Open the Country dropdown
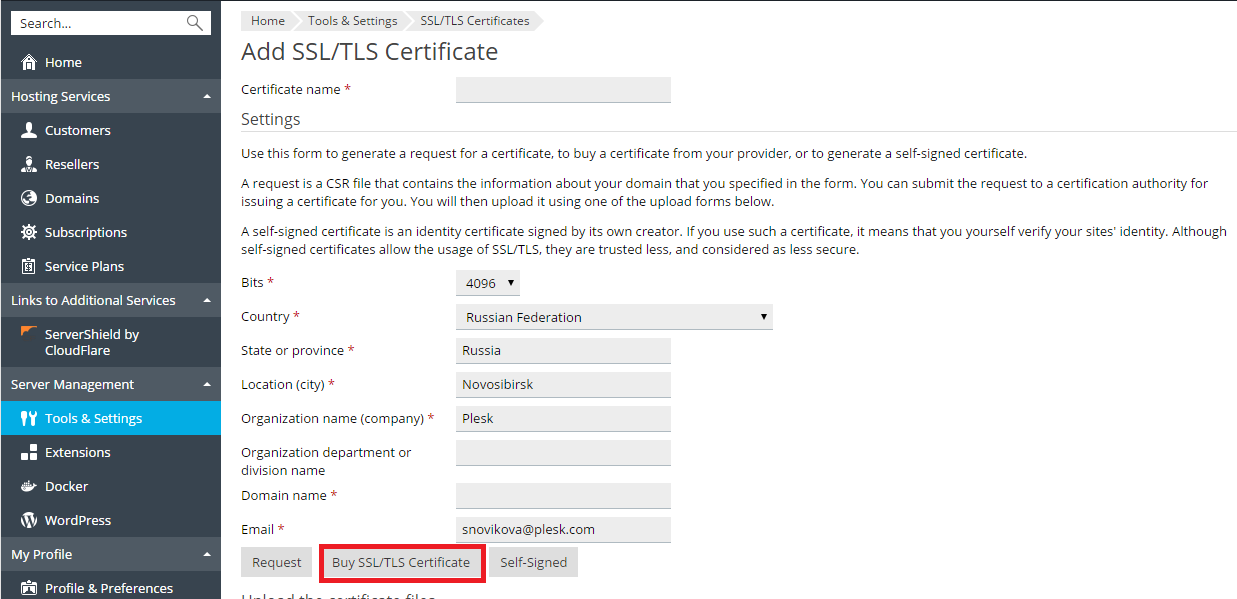Image resolution: width=1237 pixels, height=599 pixels. (x=614, y=317)
